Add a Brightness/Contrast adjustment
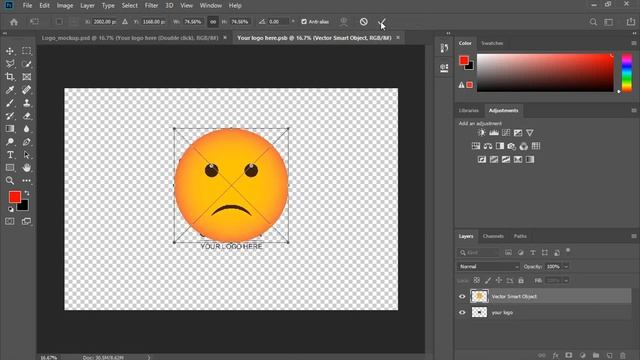 (482, 133)
